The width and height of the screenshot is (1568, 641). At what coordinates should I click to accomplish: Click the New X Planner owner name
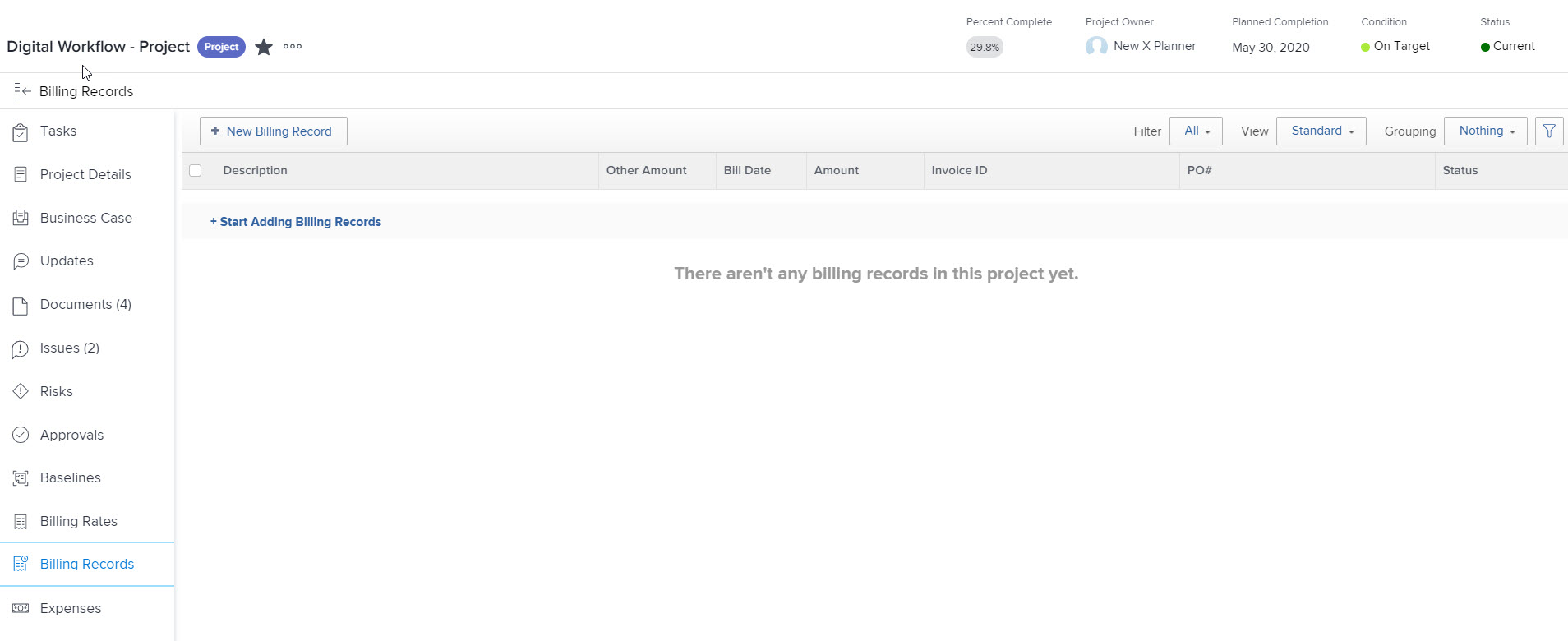click(x=1155, y=46)
